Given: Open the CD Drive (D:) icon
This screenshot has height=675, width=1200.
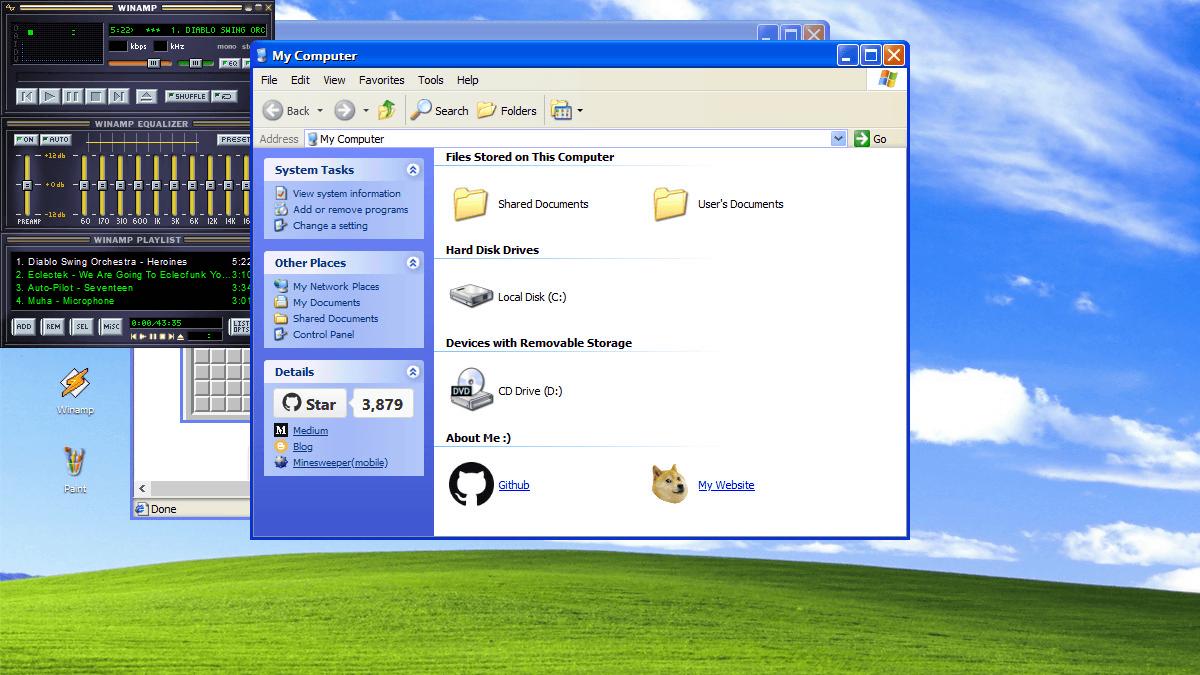Looking at the screenshot, I should coord(470,390).
